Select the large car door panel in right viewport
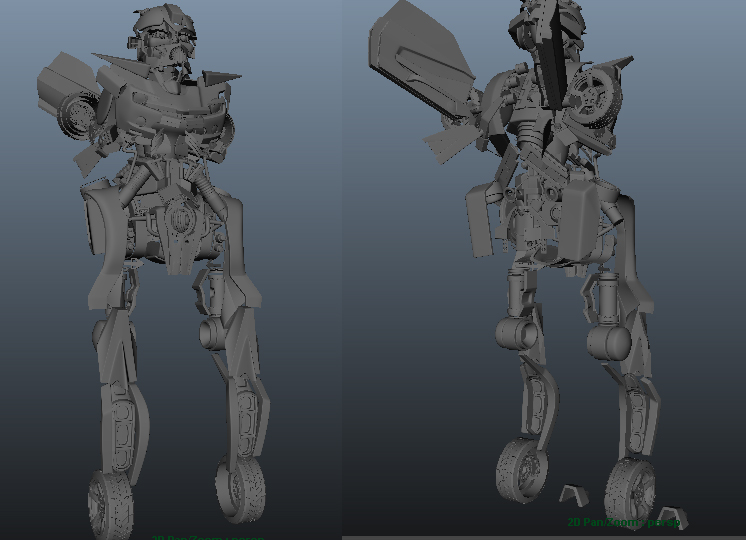This screenshot has height=540, width=746. click(x=421, y=59)
